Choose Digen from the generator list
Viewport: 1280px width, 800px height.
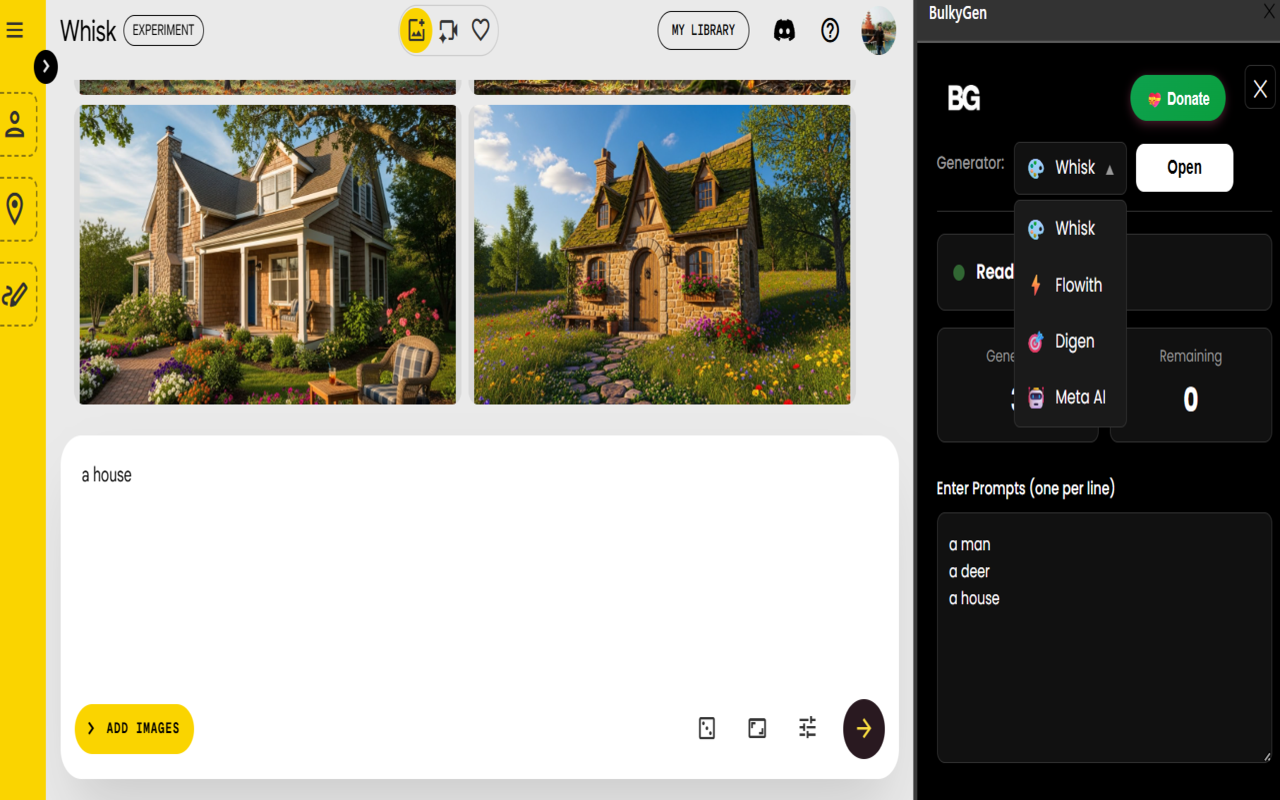point(1070,342)
